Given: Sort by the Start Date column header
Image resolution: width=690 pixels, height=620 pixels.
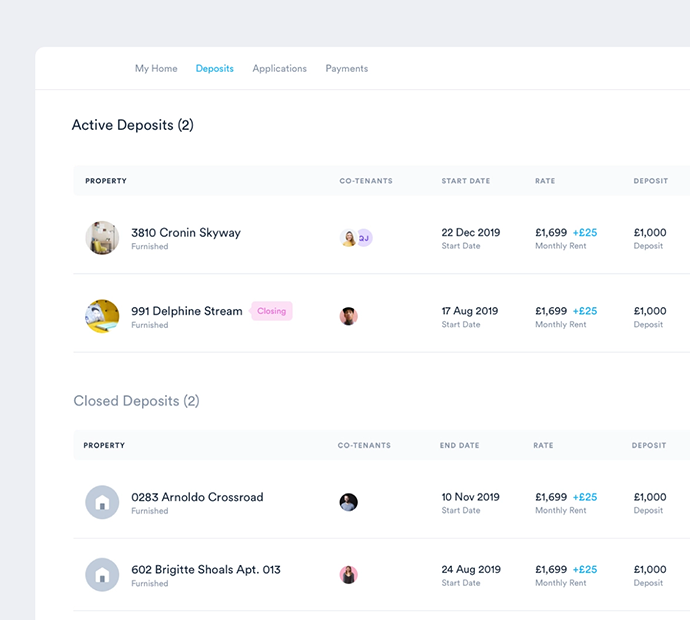Looking at the screenshot, I should tap(466, 181).
